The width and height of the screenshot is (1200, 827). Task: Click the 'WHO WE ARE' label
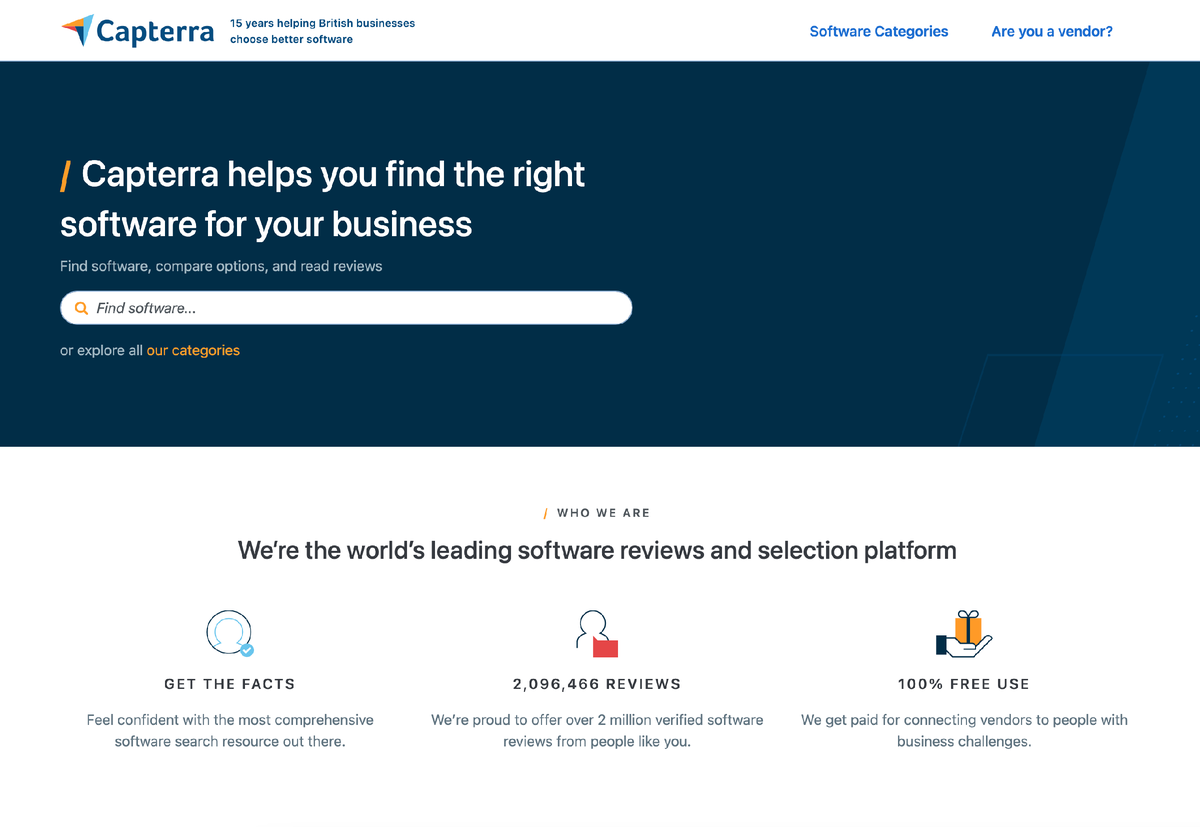click(x=603, y=513)
